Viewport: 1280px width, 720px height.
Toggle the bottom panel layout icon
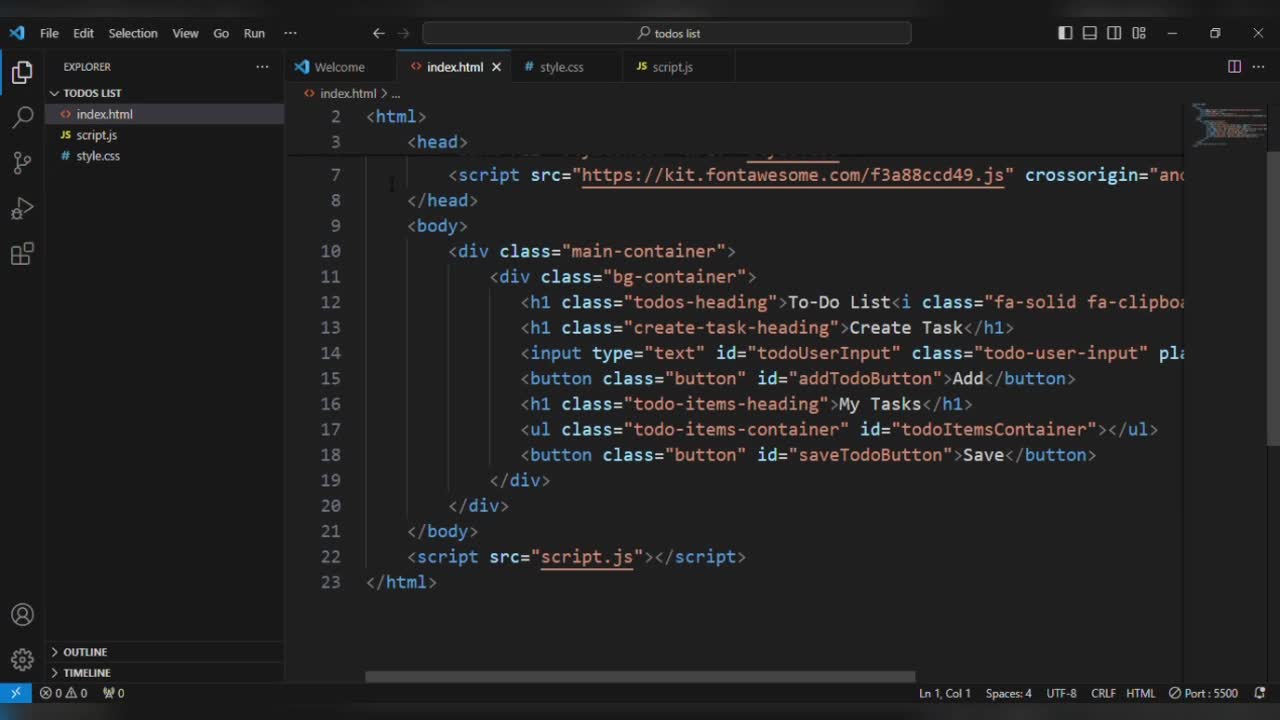pos(1090,33)
